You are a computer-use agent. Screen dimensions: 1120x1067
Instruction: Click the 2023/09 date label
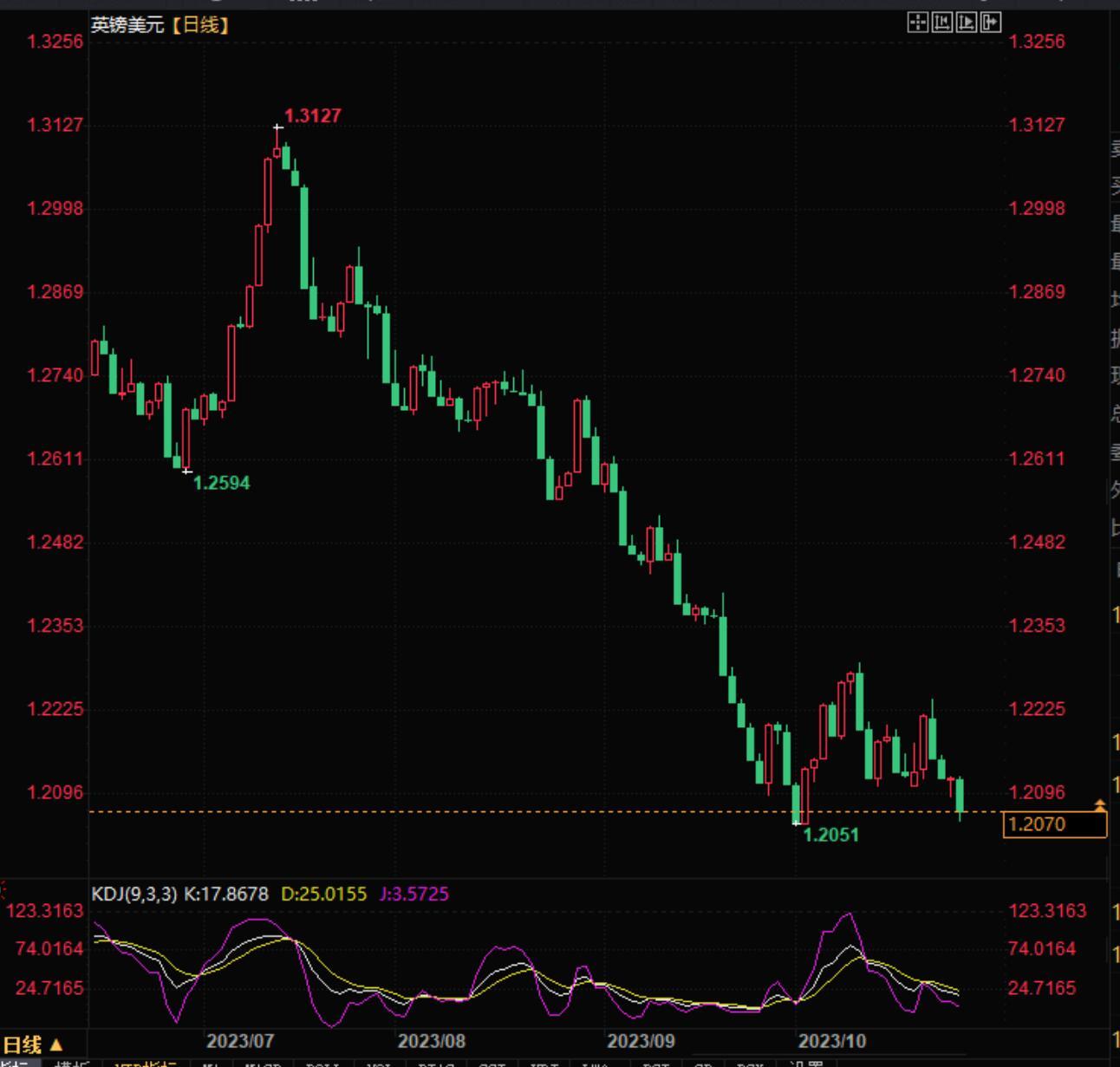pyautogui.click(x=641, y=1041)
